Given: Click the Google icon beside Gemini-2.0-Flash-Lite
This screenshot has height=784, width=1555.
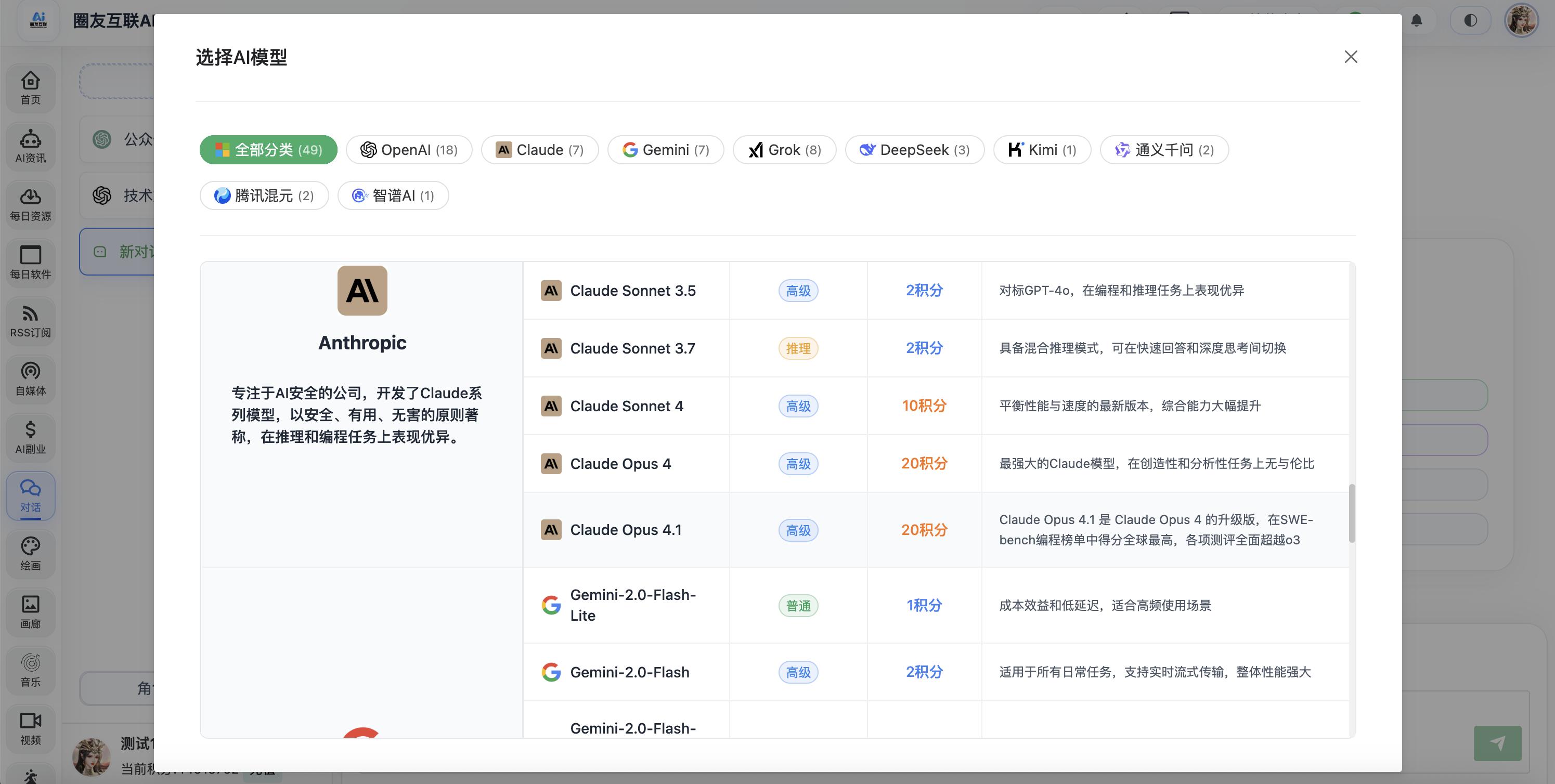Looking at the screenshot, I should (x=551, y=605).
